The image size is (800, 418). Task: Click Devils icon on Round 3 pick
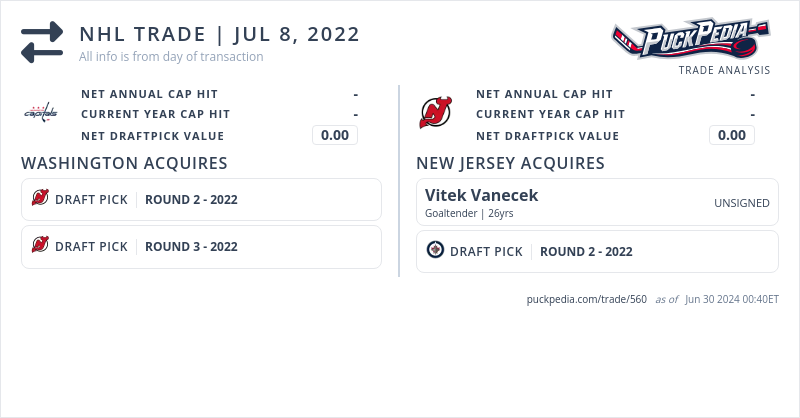(x=40, y=245)
